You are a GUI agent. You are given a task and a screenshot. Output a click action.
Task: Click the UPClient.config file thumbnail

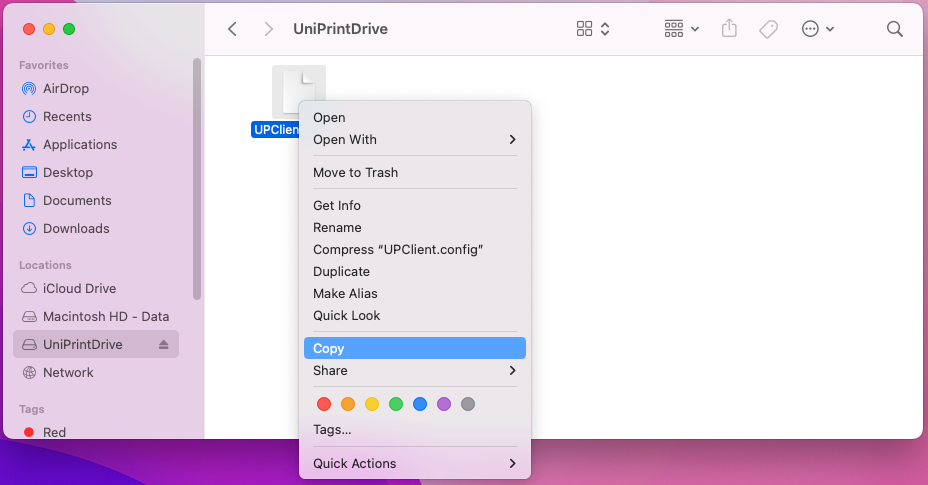click(298, 92)
